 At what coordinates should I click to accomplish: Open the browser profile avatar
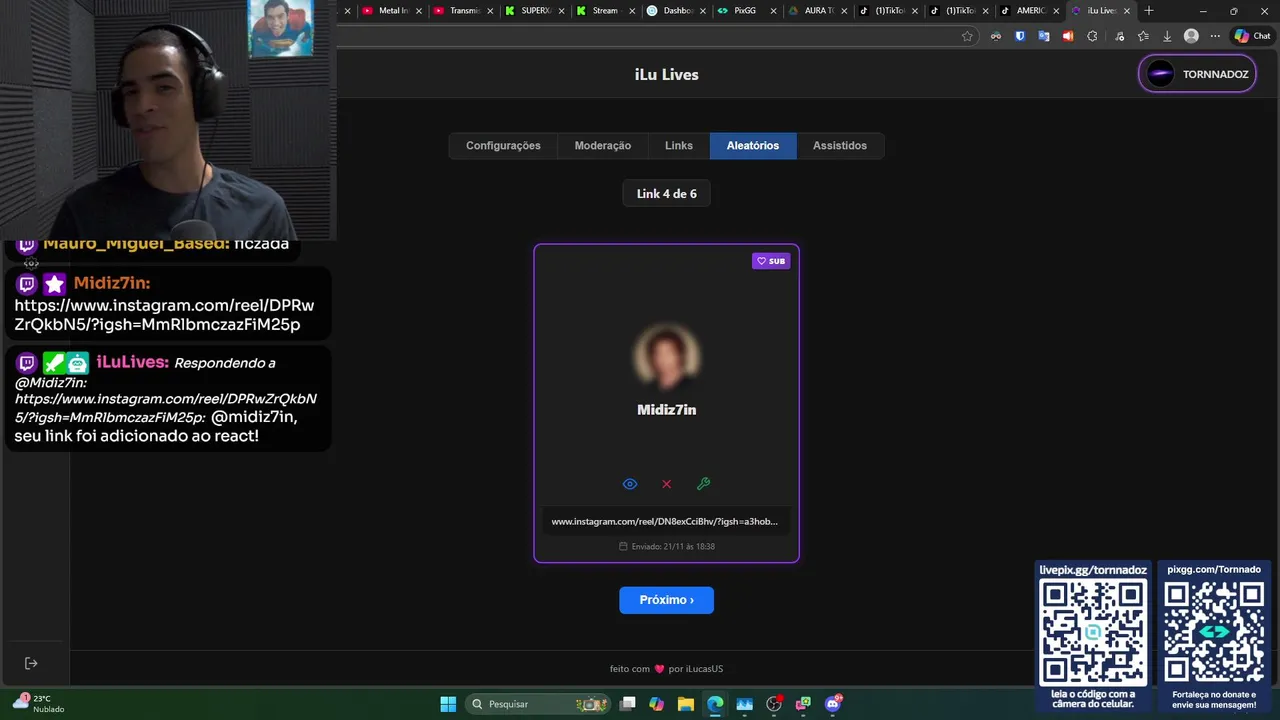(1191, 36)
